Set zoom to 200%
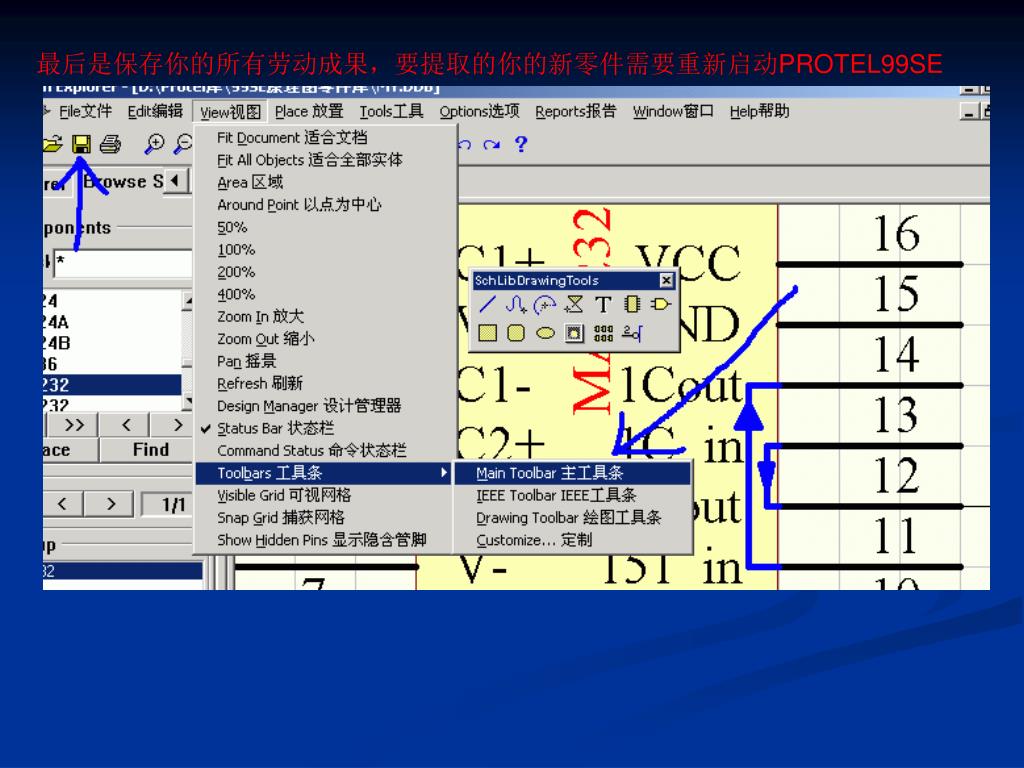 325,272
